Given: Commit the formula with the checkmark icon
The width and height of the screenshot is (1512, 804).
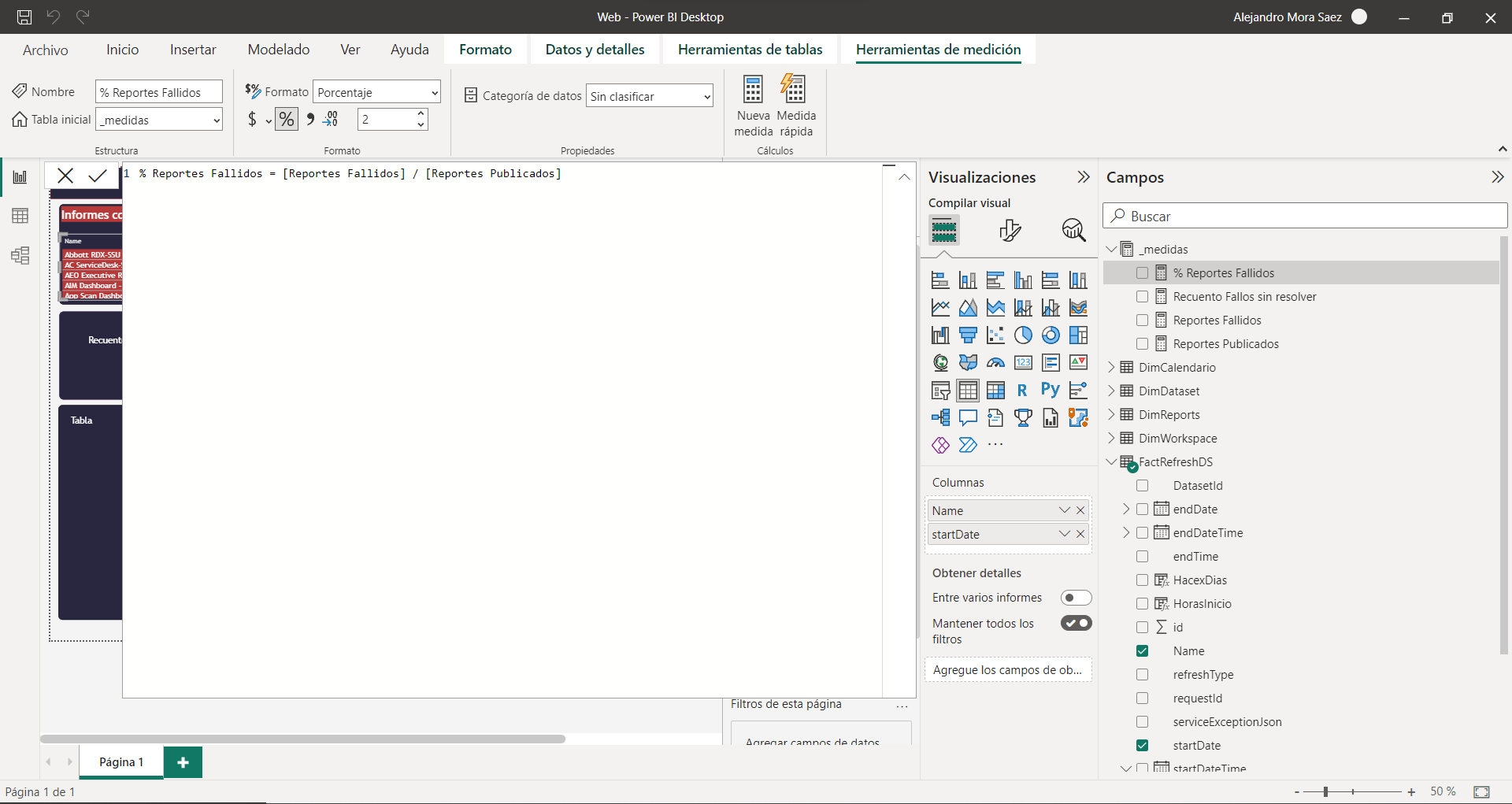Looking at the screenshot, I should tap(98, 176).
